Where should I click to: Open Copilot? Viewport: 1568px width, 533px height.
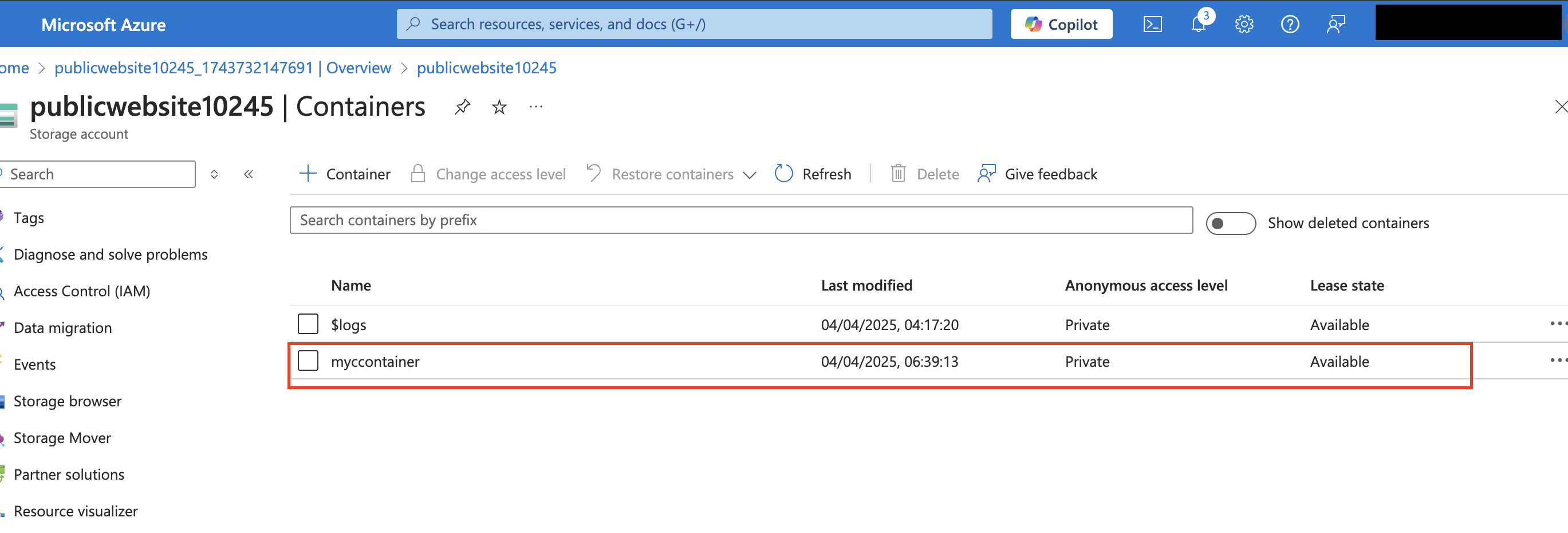click(1061, 25)
